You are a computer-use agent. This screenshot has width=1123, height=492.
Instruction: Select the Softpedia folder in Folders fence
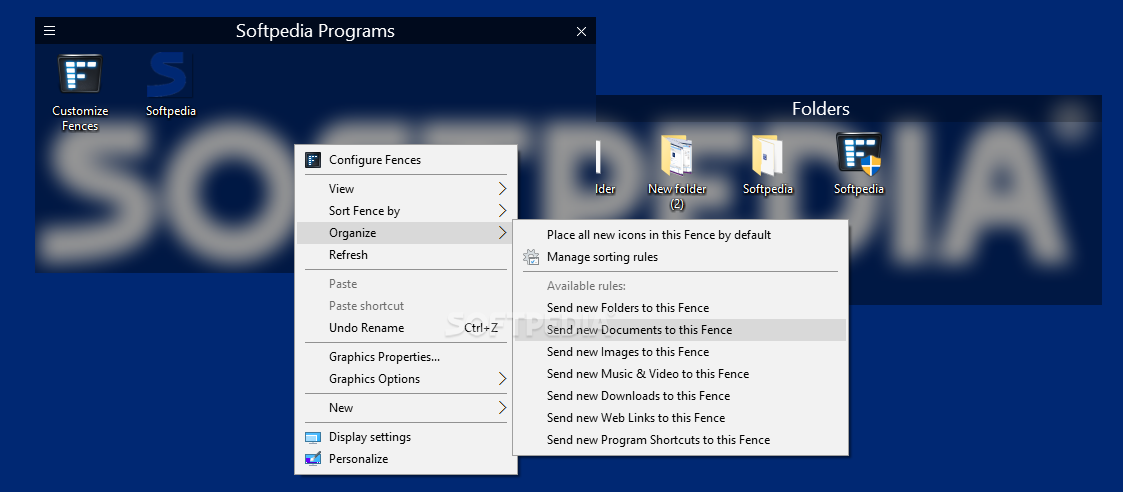point(768,165)
